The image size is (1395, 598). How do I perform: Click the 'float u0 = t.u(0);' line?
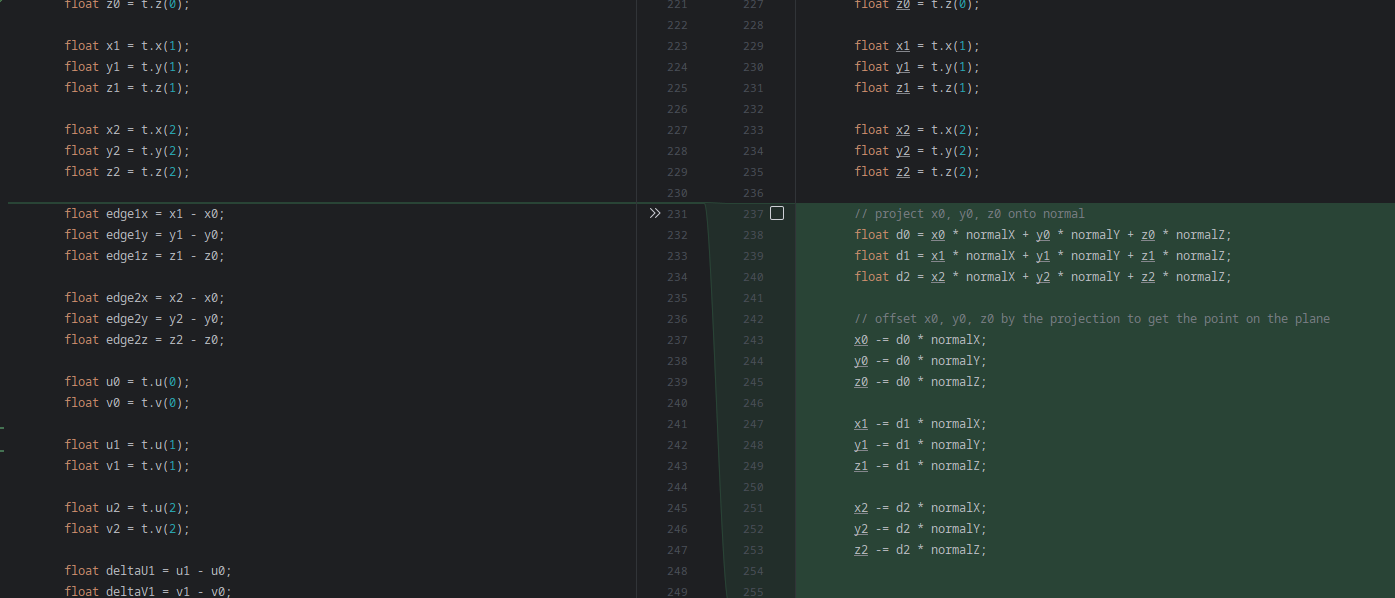127,382
